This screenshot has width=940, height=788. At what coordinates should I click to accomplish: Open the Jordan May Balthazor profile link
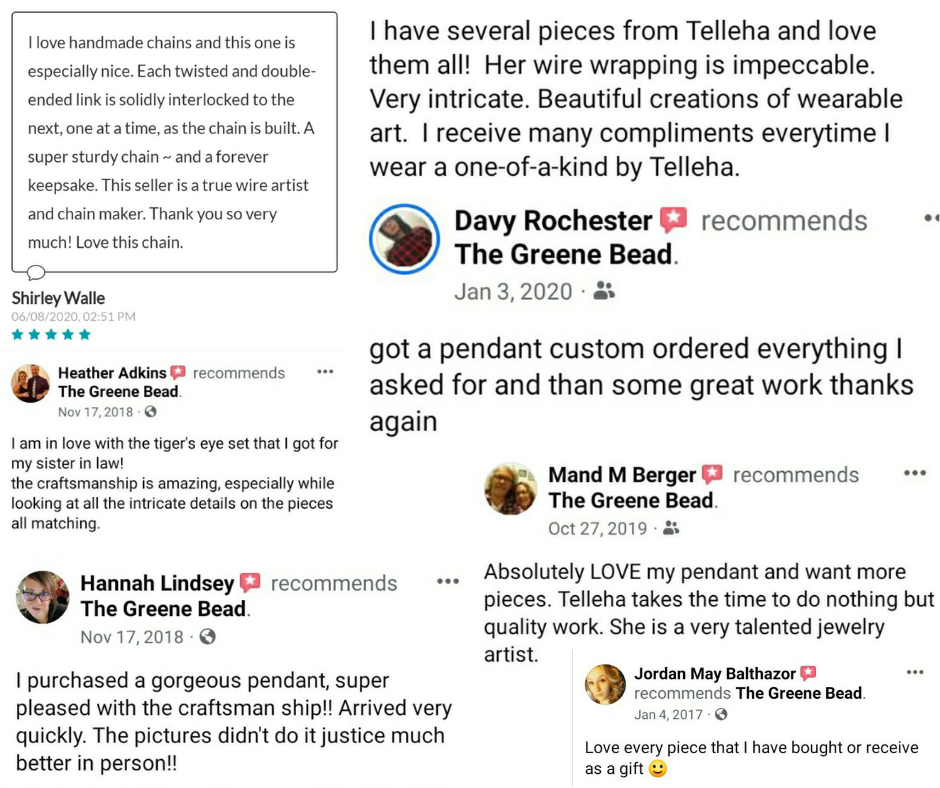point(715,674)
